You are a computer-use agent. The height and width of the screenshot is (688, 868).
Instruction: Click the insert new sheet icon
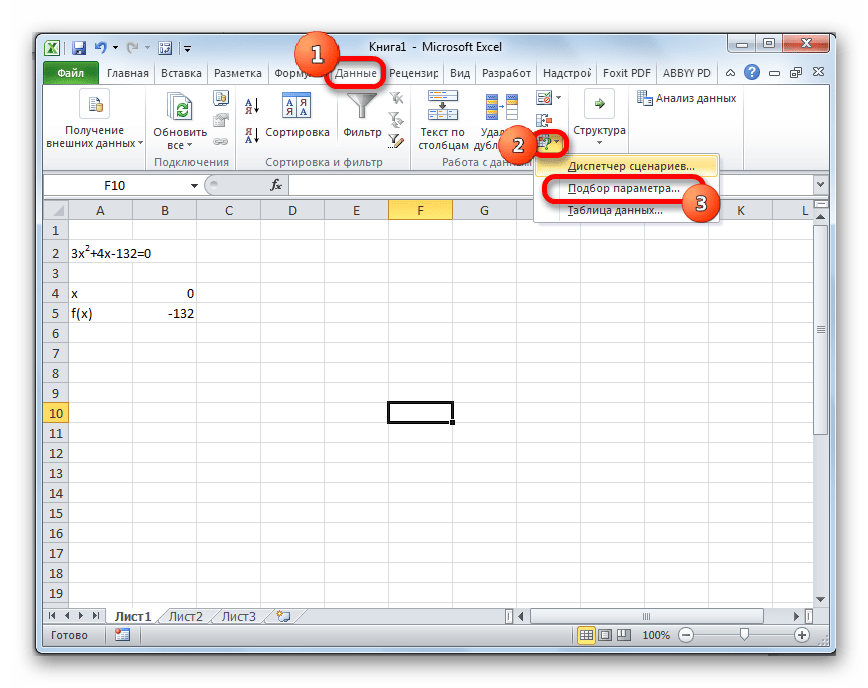pos(283,616)
